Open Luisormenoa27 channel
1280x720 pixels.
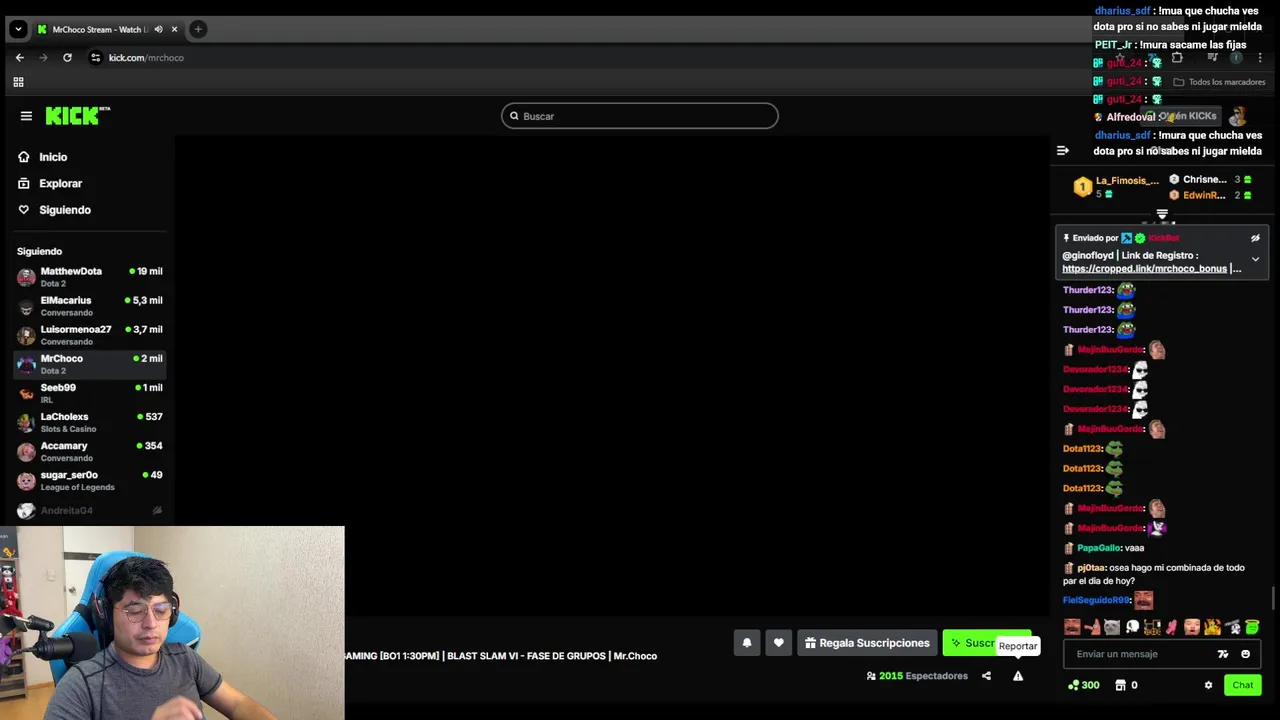coord(90,335)
